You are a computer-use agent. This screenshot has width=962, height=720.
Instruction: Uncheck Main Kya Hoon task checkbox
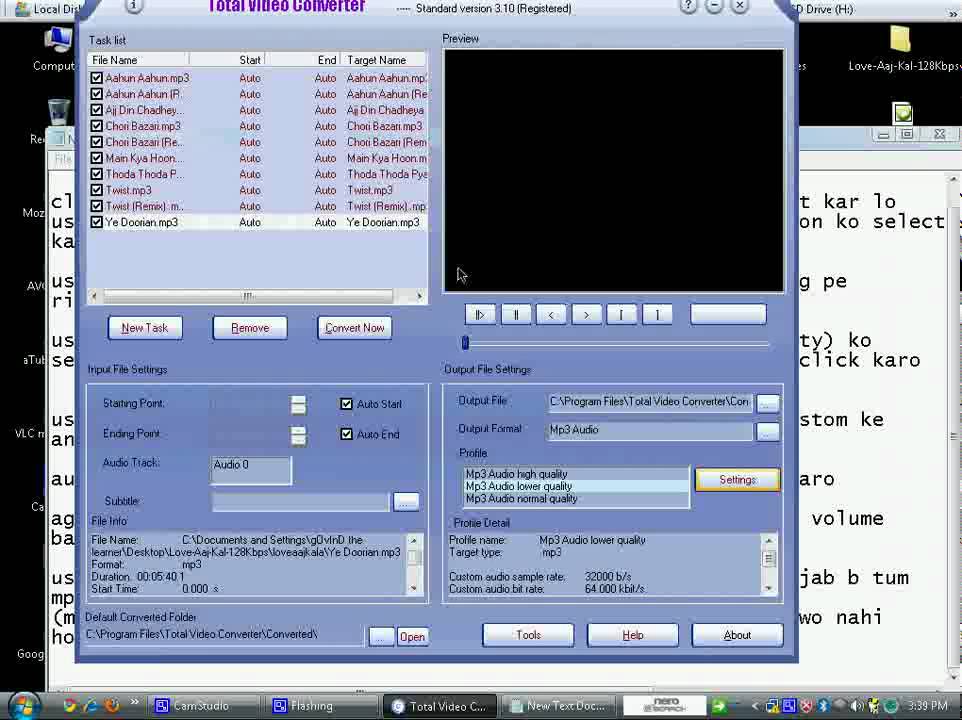(x=96, y=158)
